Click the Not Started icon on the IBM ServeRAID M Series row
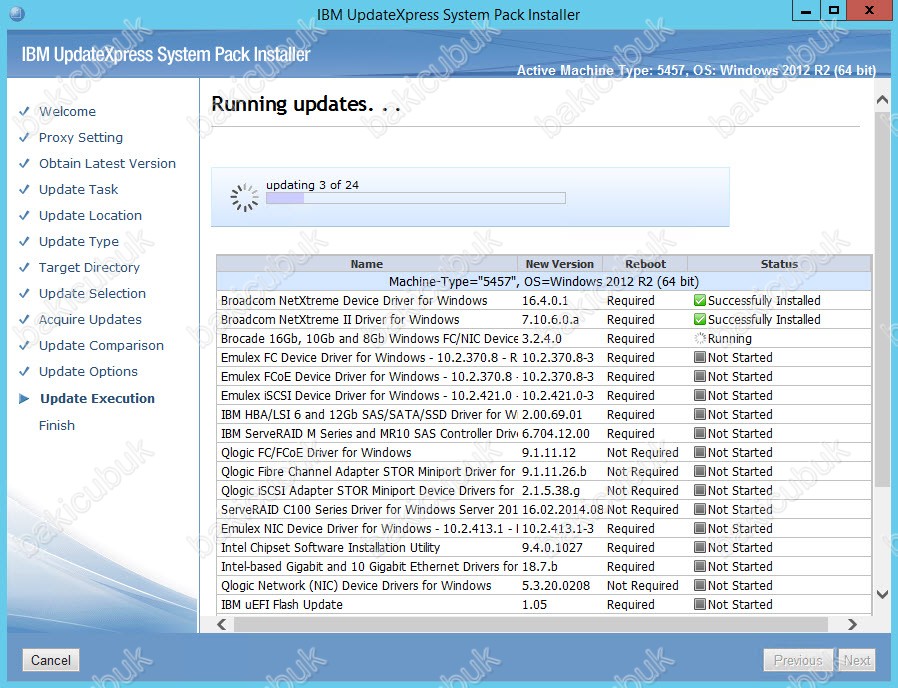The height and width of the screenshot is (688, 898). tap(699, 433)
